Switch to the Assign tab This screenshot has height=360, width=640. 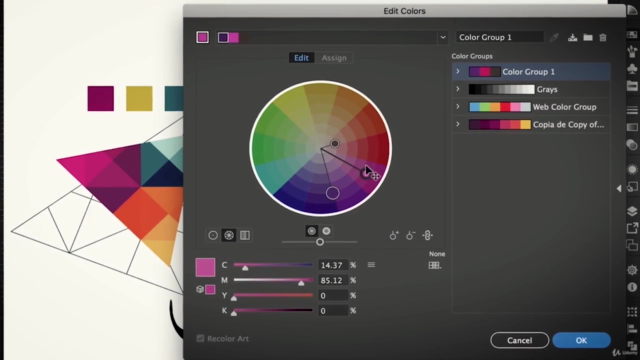(334, 58)
